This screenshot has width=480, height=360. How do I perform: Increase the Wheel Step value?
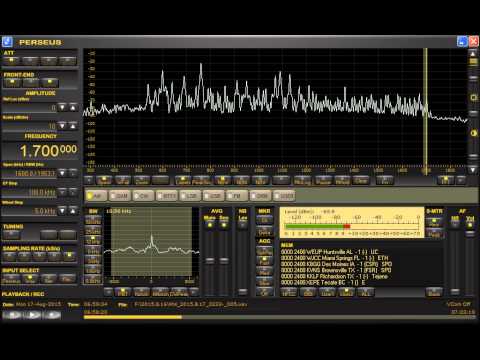pos(73,211)
